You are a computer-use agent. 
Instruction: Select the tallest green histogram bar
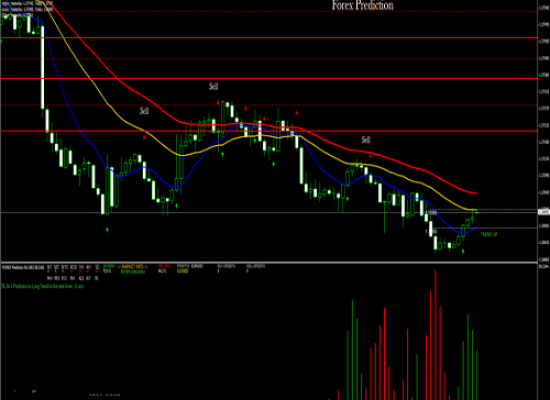(x=352, y=349)
